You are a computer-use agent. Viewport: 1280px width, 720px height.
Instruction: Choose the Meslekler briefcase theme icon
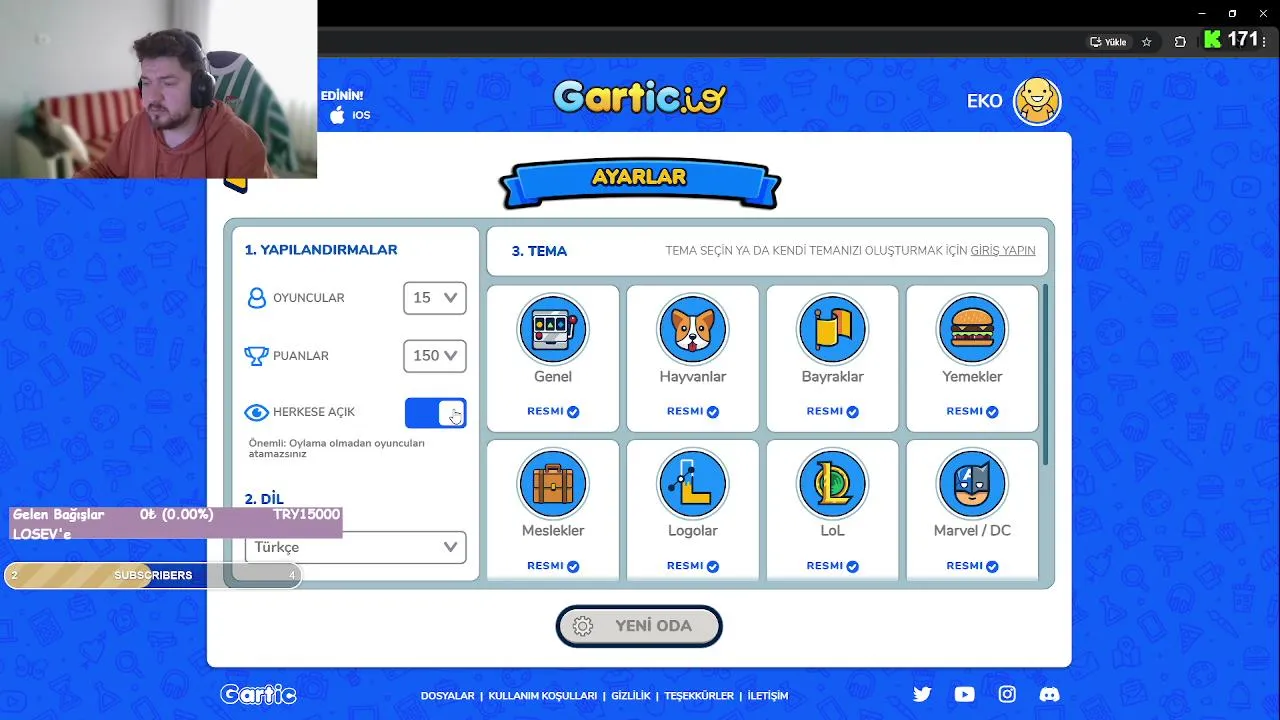pyautogui.click(x=553, y=484)
